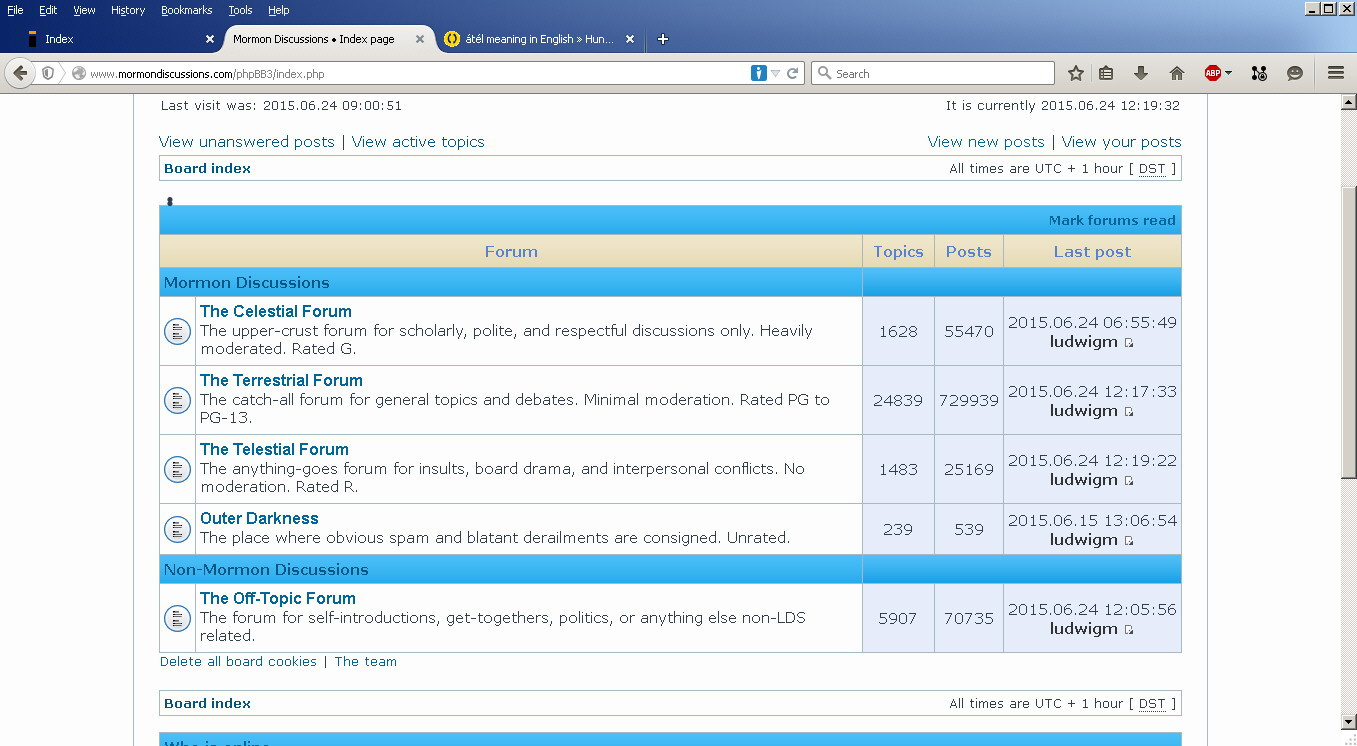Click the top Board index link

pyautogui.click(x=207, y=168)
